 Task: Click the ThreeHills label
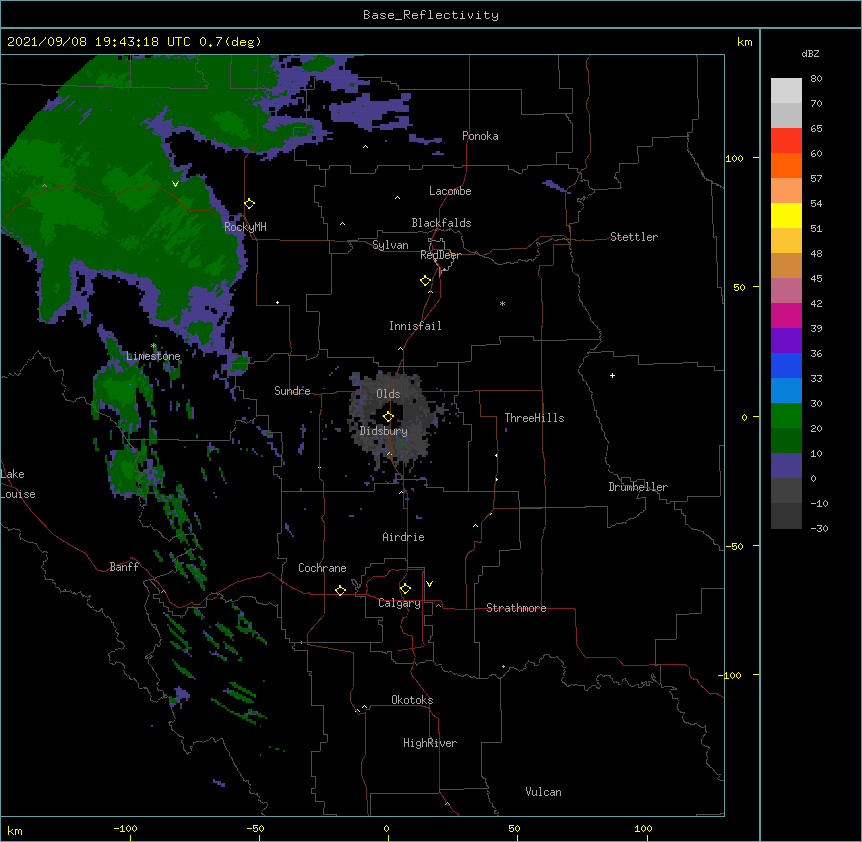pyautogui.click(x=534, y=418)
